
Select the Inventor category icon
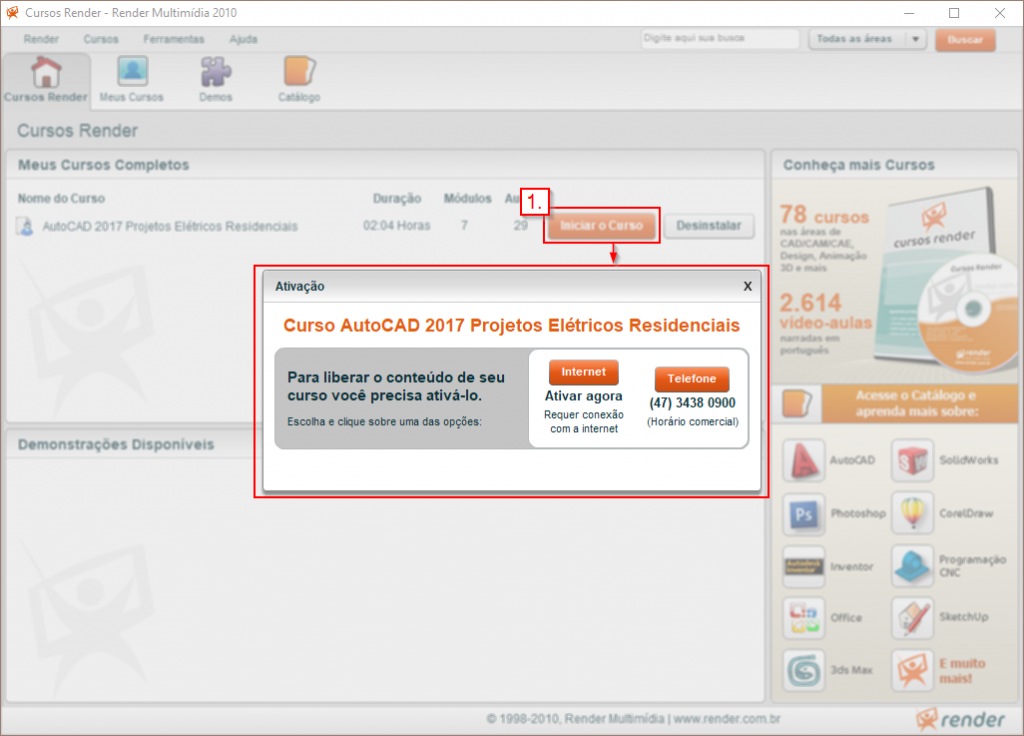pos(805,566)
